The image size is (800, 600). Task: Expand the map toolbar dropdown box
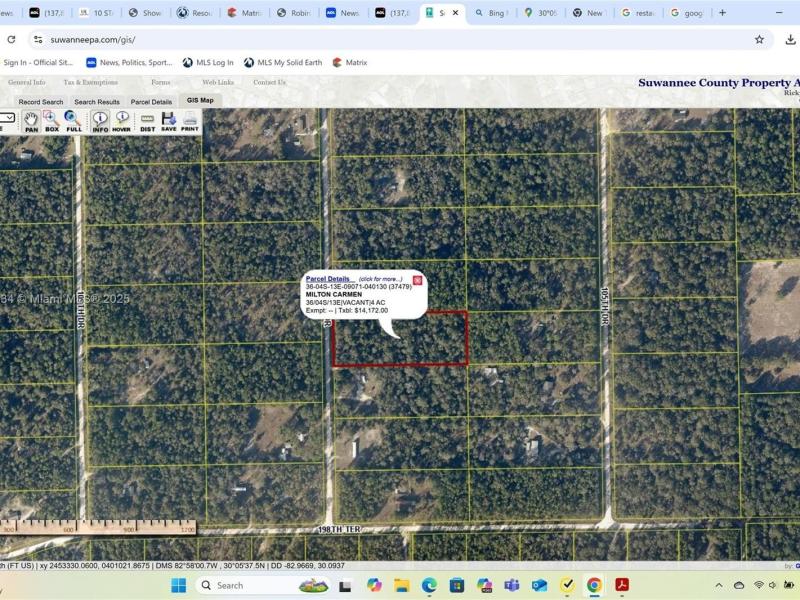click(8, 118)
